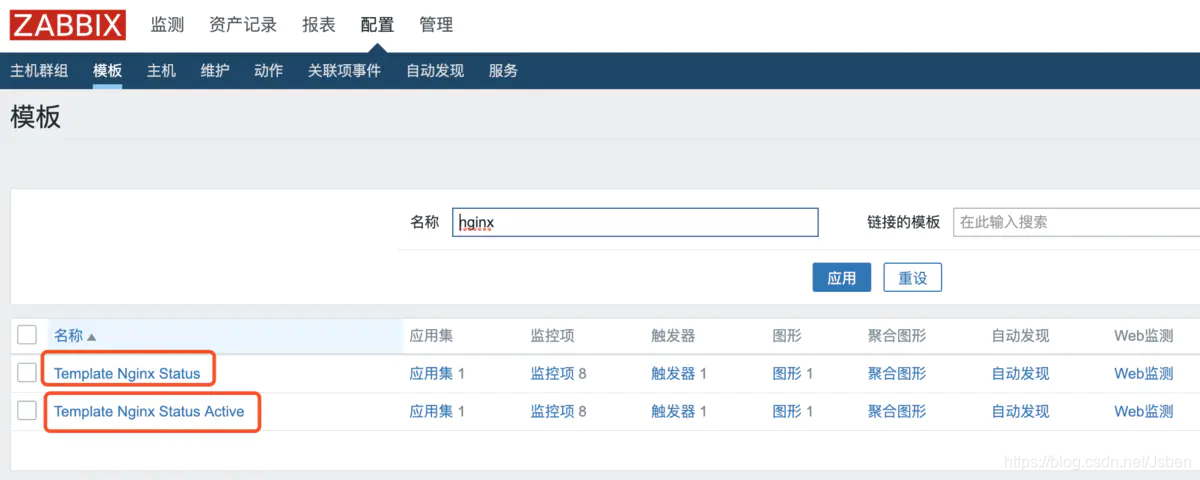
Task: Tick the select-all checkbox in table header
Action: pos(27,335)
